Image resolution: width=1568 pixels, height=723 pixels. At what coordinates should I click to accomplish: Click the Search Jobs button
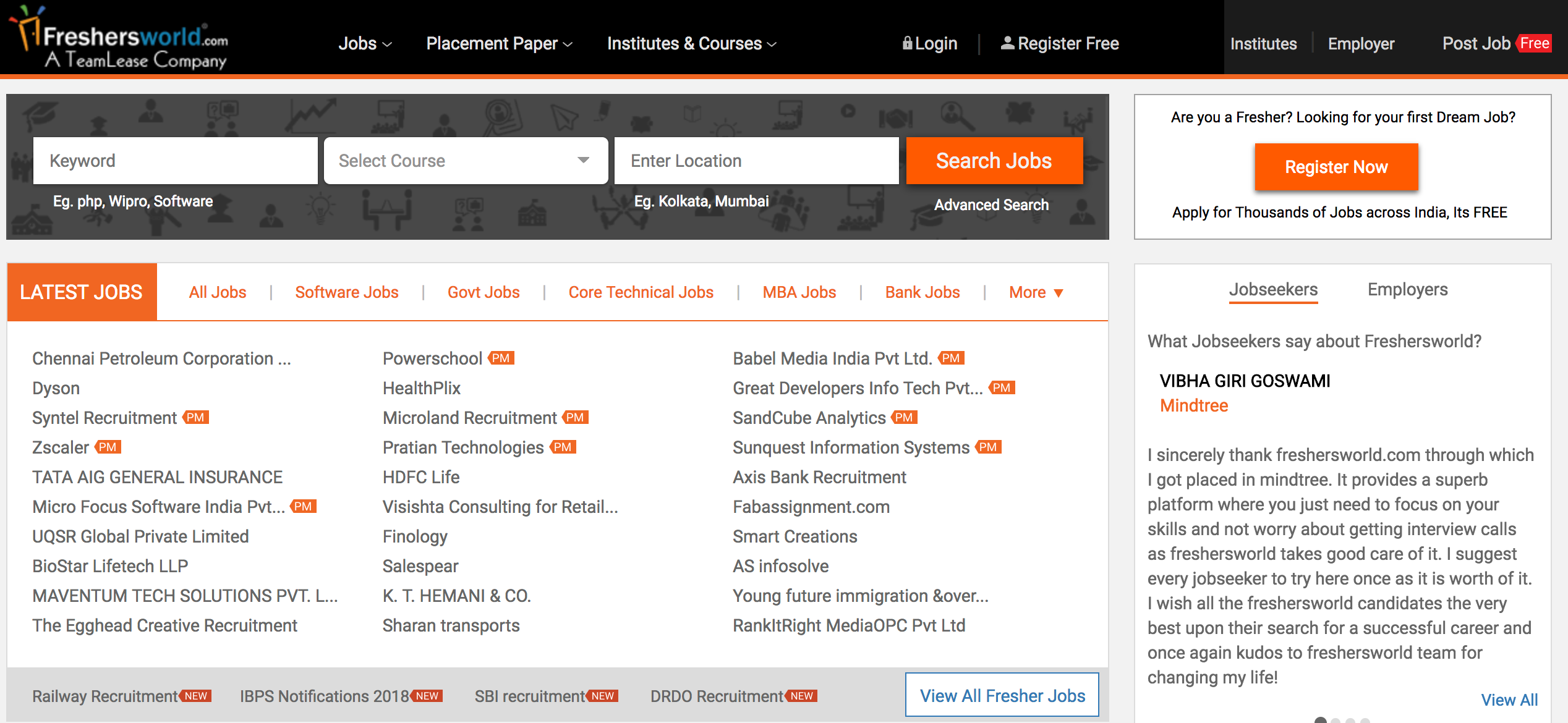click(994, 161)
